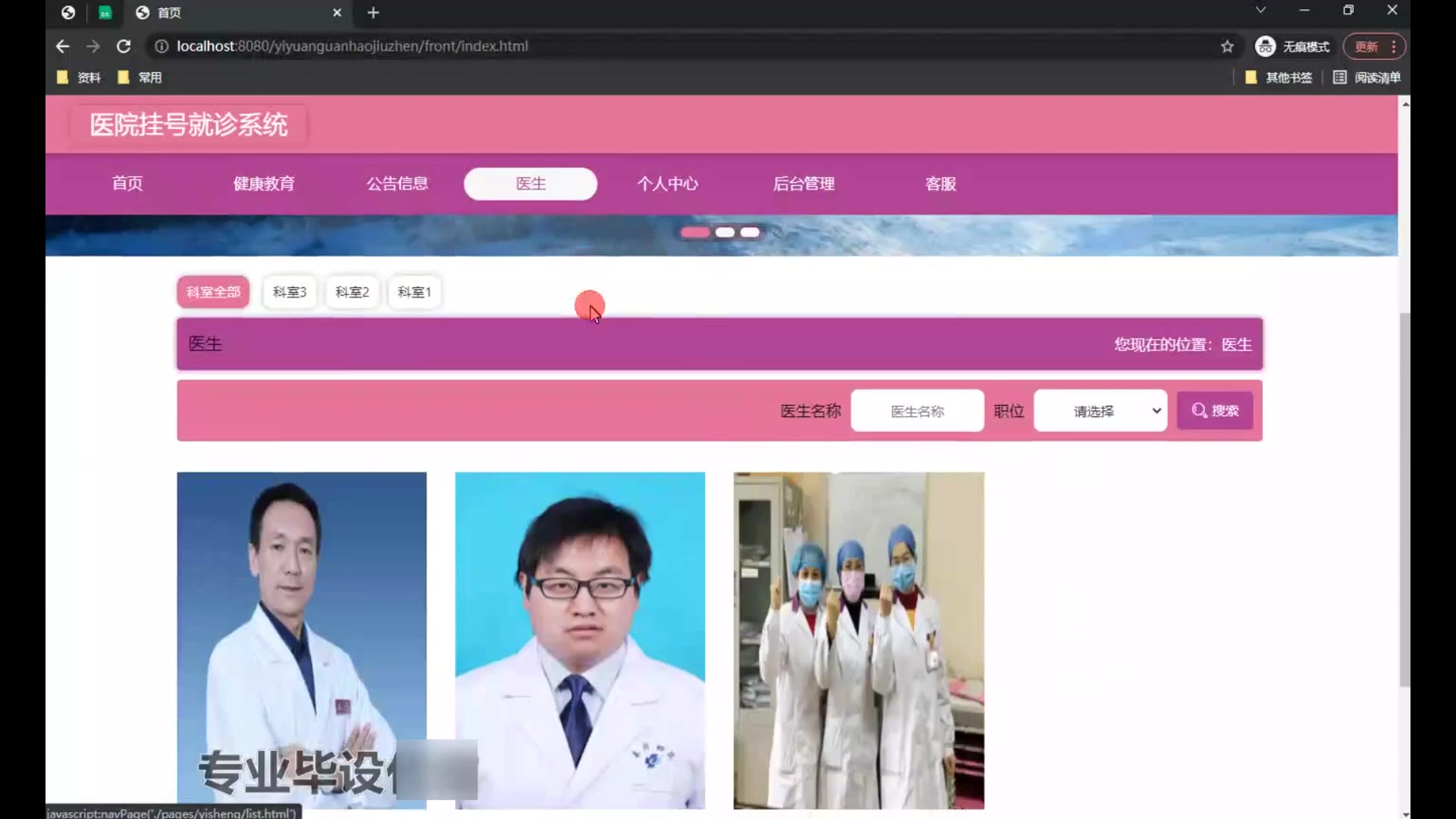Expand the 职位 请选择 dropdown
Screen dimensions: 1456x819
(x=1100, y=411)
